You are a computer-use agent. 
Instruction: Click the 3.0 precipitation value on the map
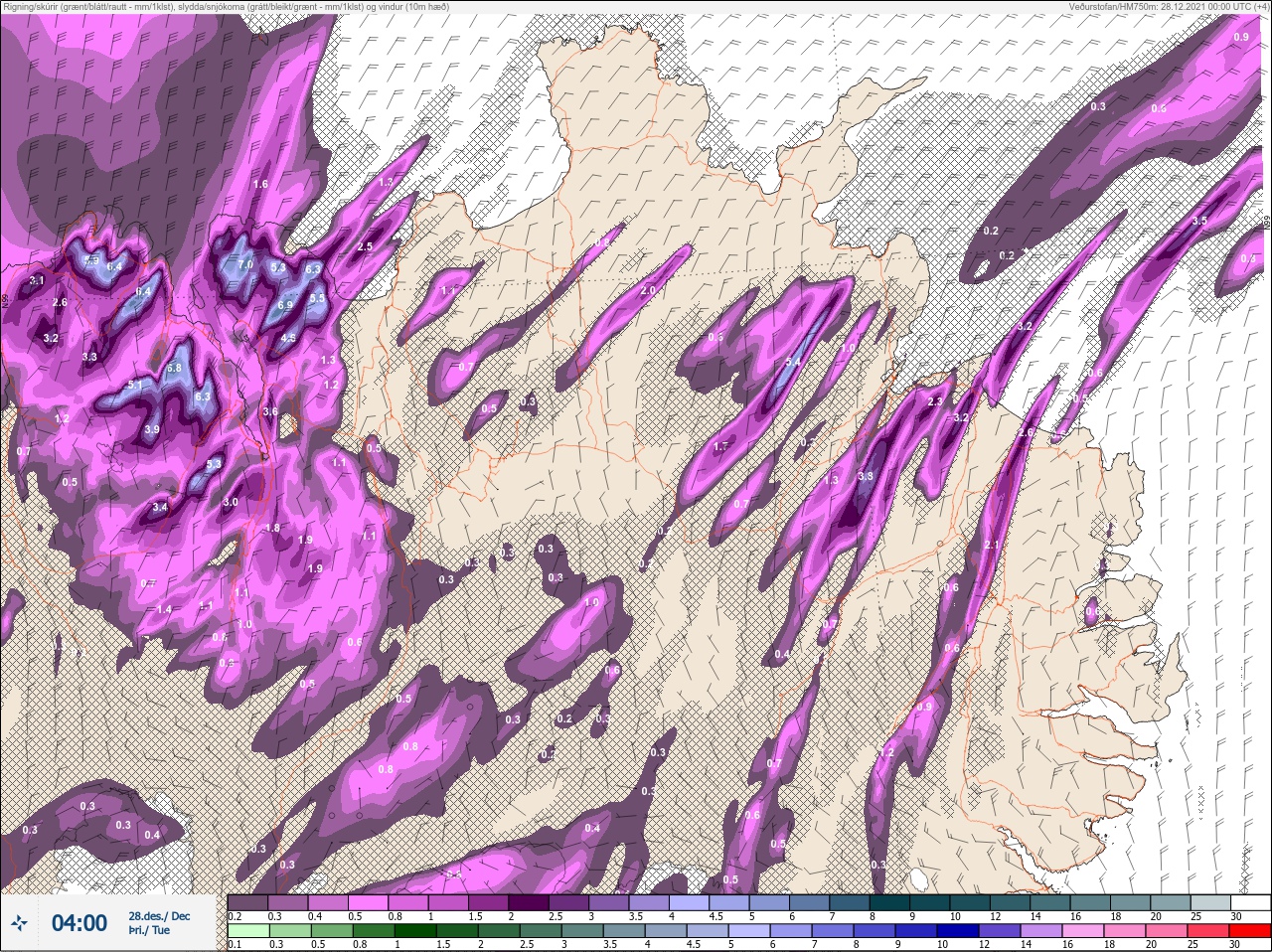(x=231, y=502)
